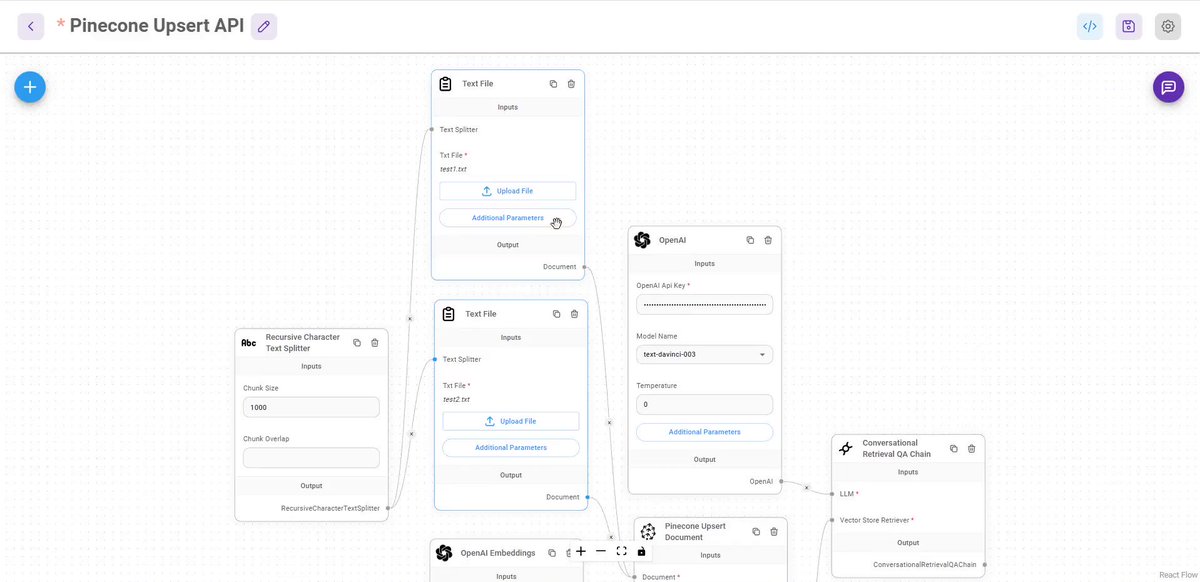Select the Pinecone Upsert Document node icon

[x=648, y=532]
